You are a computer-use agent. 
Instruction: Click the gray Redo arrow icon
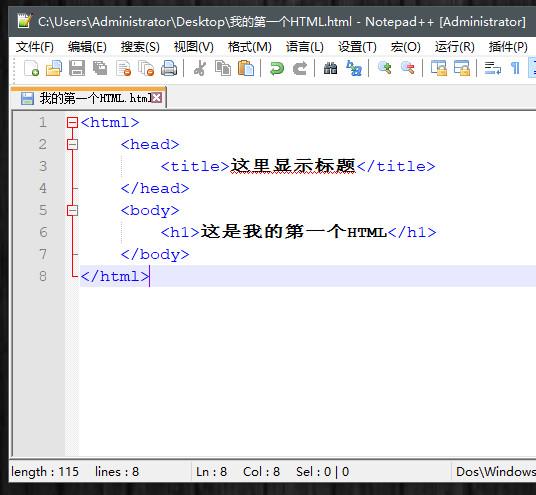pos(300,68)
